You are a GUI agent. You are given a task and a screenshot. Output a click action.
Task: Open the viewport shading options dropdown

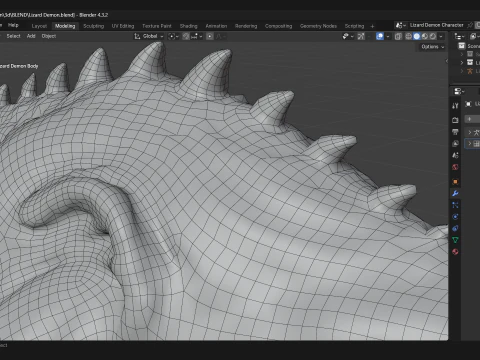pyautogui.click(x=441, y=36)
